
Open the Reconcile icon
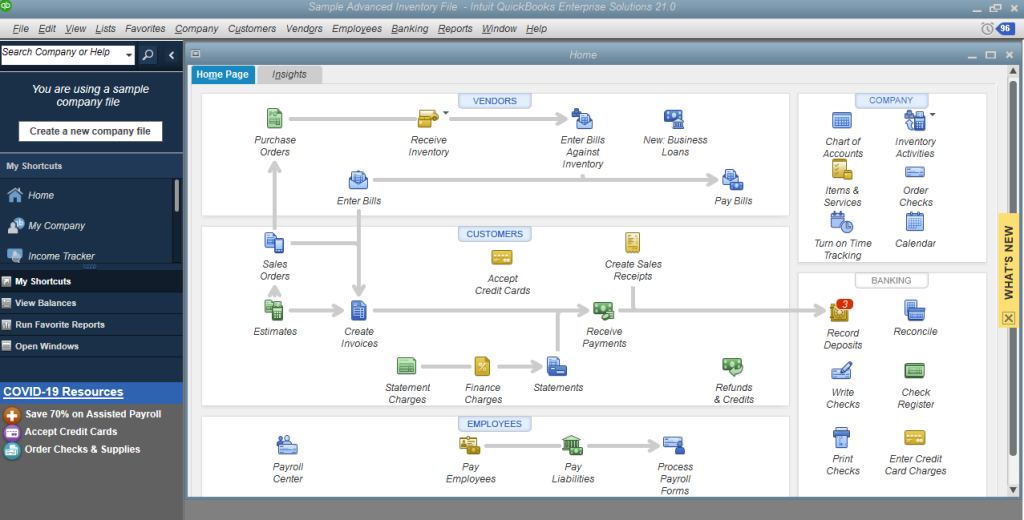[915, 311]
